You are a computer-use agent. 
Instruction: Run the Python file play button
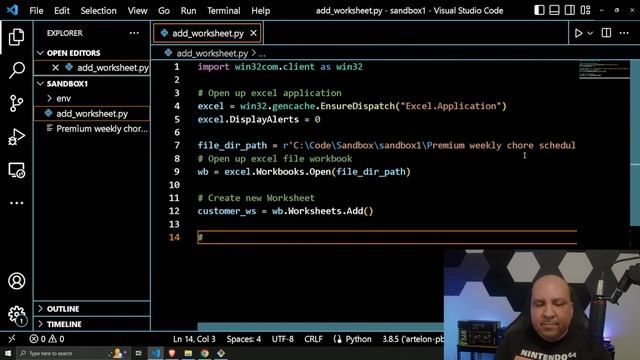578,33
